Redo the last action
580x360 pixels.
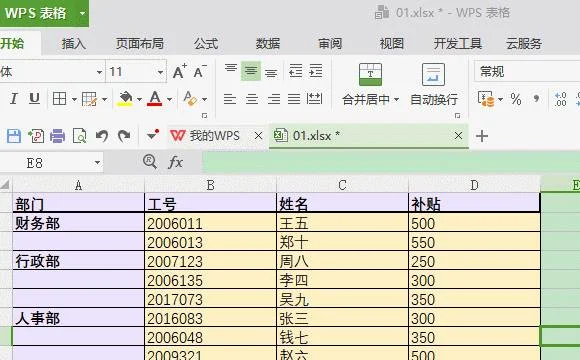click(x=124, y=136)
